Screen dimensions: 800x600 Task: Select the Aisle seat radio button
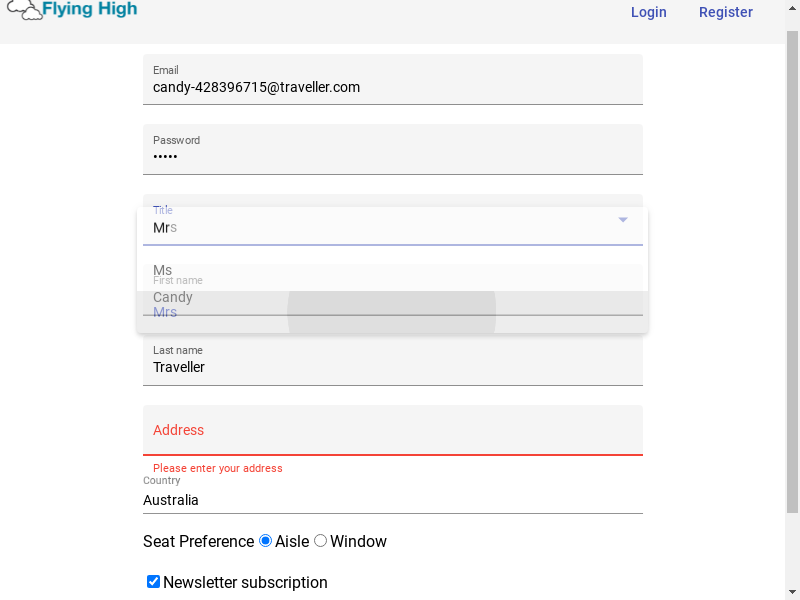point(265,540)
